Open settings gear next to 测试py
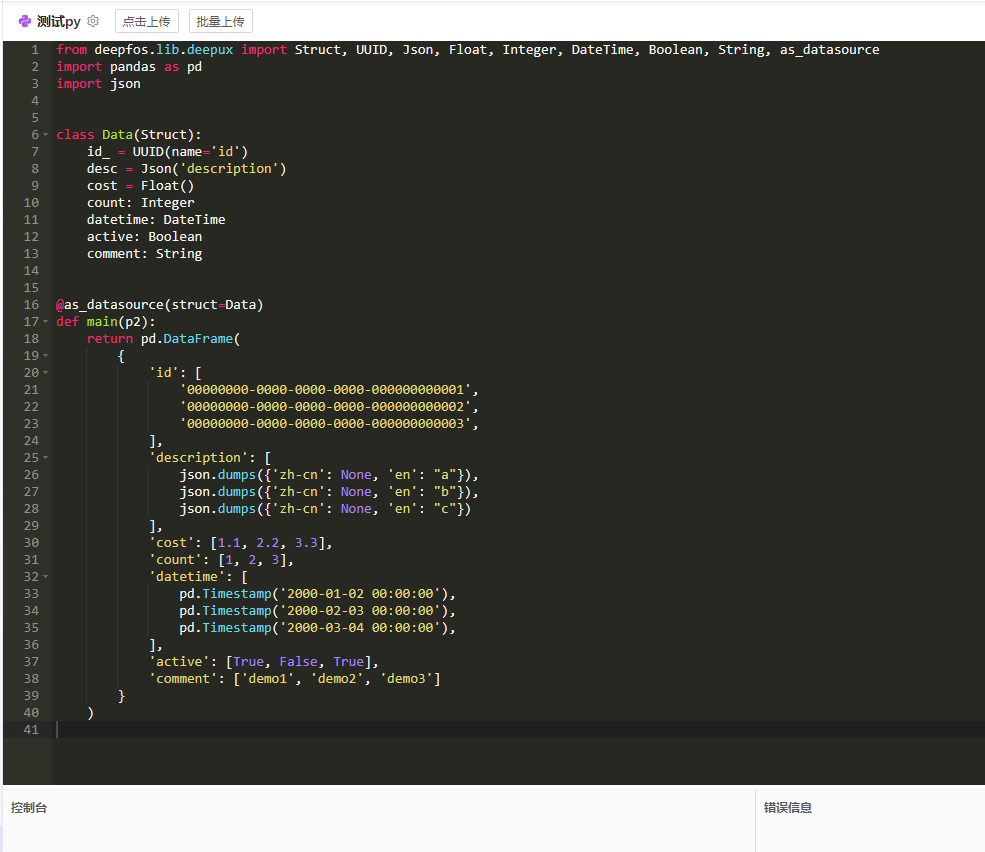The height and width of the screenshot is (852, 985). 93,21
